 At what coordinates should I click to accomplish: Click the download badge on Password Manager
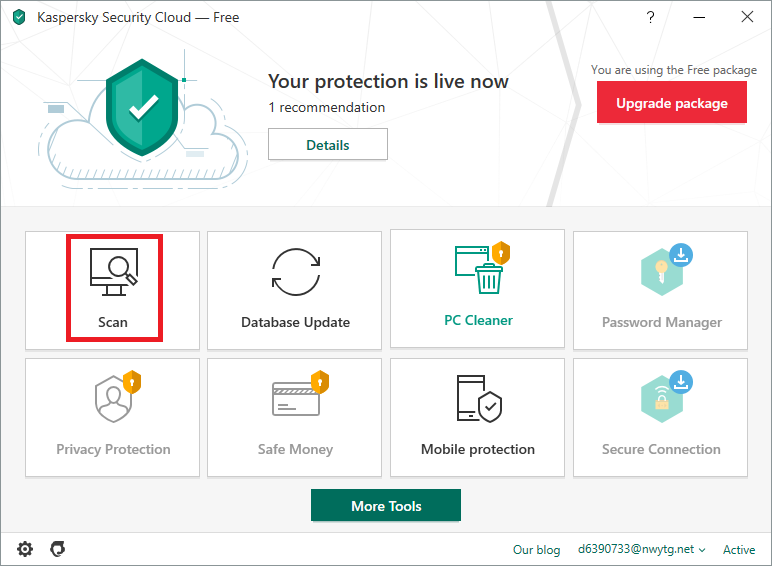click(681, 255)
